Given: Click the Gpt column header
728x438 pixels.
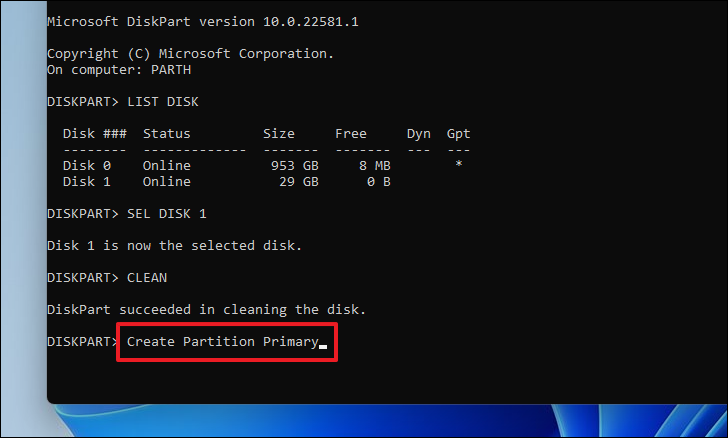Looking at the screenshot, I should click(x=459, y=135).
